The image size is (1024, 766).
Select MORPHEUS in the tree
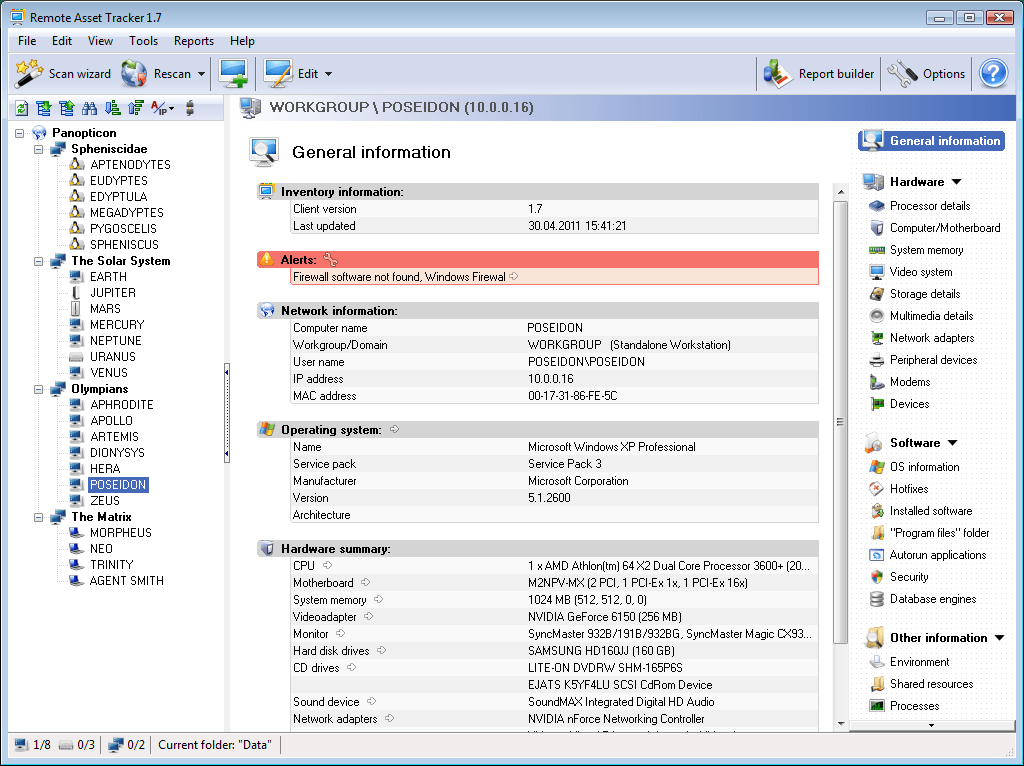121,533
